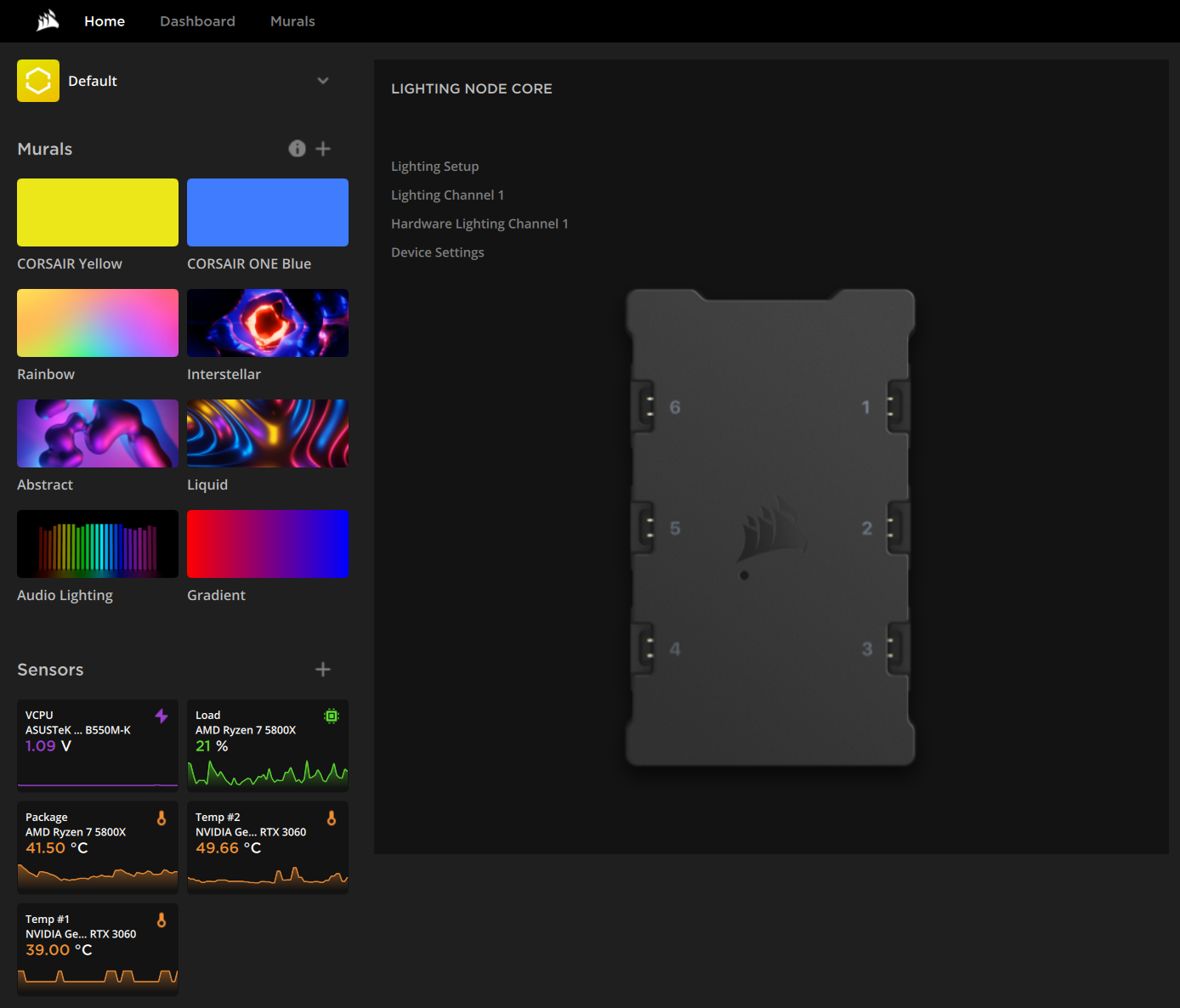This screenshot has width=1180, height=1008.
Task: Click the 39.00 °C temperature value
Action: pos(59,950)
